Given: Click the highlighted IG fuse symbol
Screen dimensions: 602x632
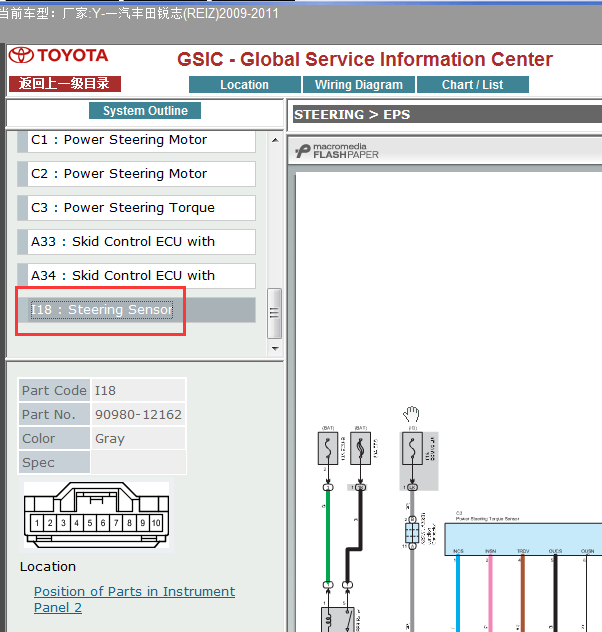Looking at the screenshot, I should click(412, 448).
